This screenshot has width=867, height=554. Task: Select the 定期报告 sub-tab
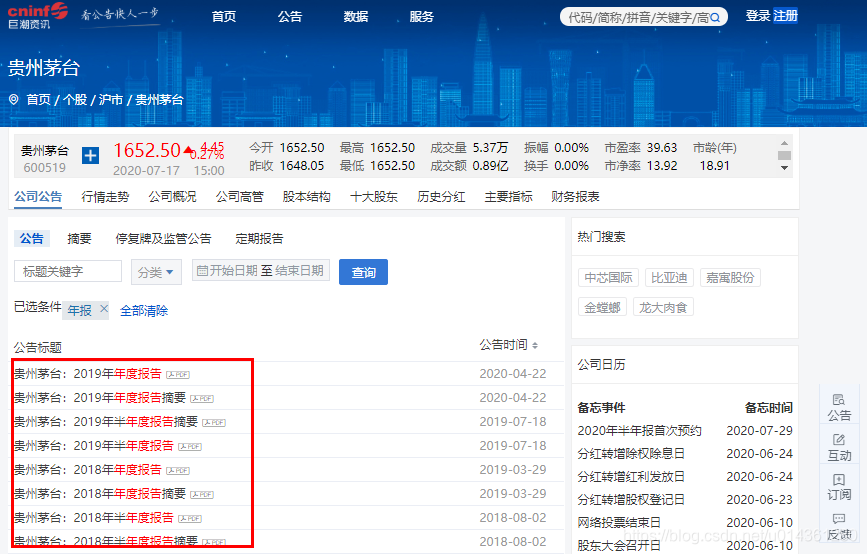click(x=259, y=238)
